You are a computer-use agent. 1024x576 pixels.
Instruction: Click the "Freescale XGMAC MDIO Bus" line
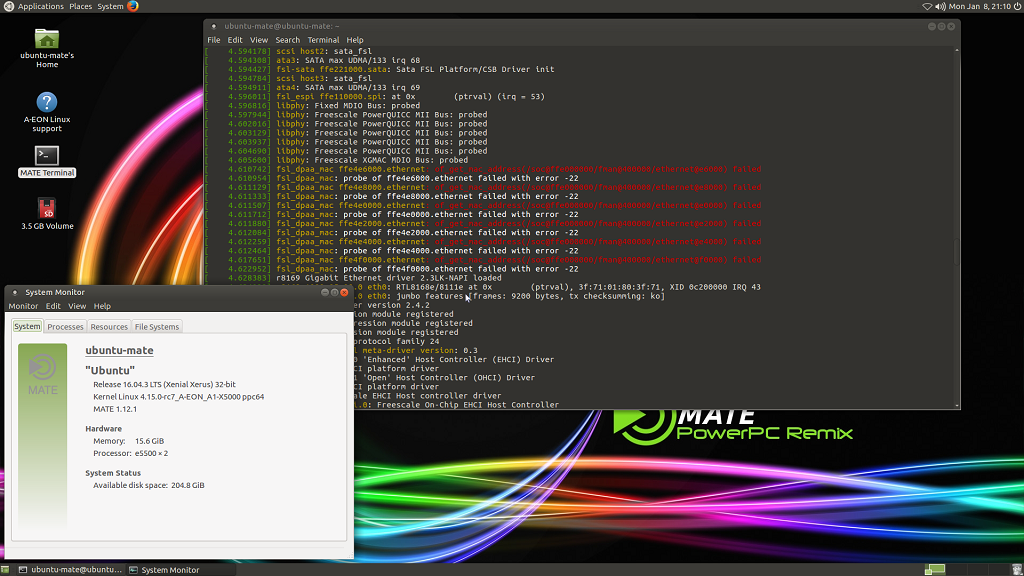[372, 160]
